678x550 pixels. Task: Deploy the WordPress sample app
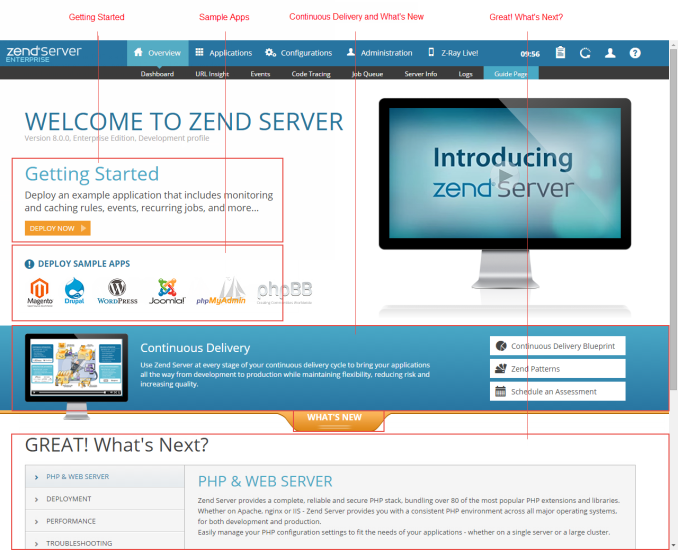pyautogui.click(x=117, y=291)
